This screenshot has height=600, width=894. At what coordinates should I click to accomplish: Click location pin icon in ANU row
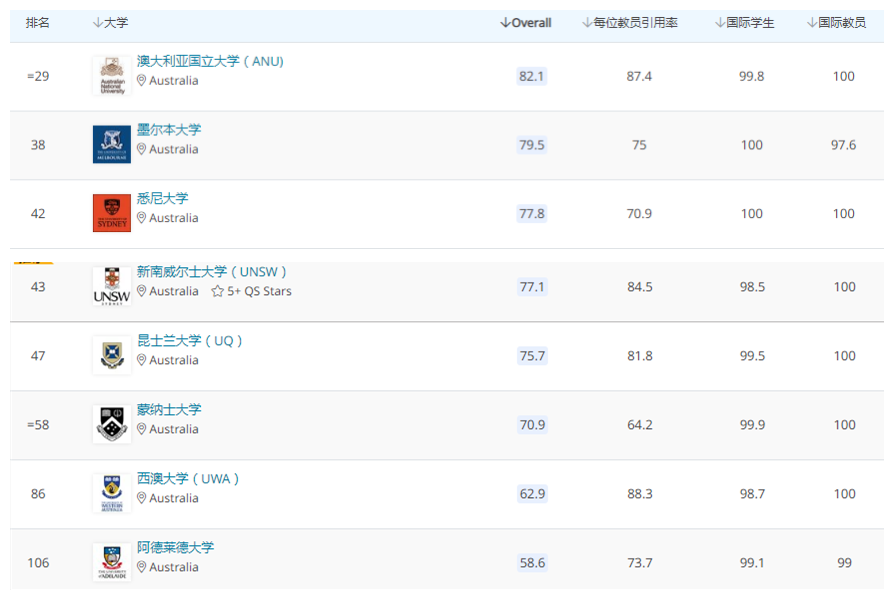coord(141,80)
